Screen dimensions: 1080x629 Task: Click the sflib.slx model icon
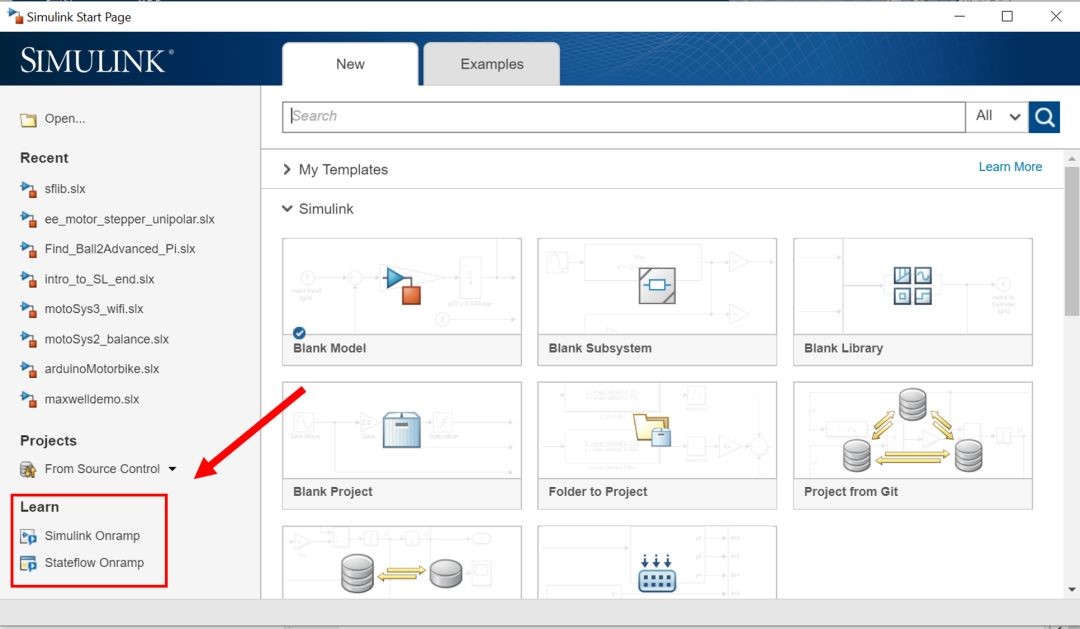click(x=28, y=189)
